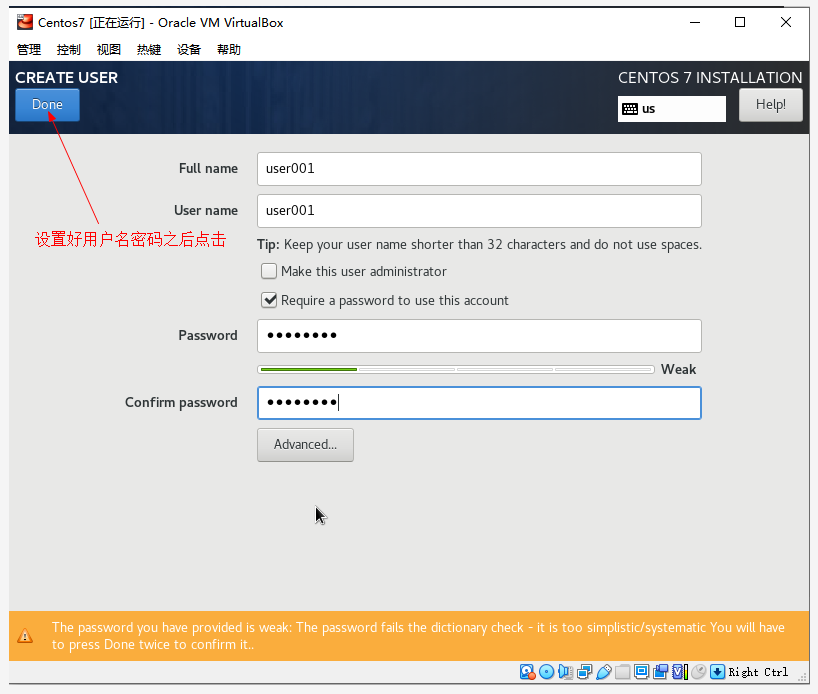Open the 控制 menu

(68, 50)
